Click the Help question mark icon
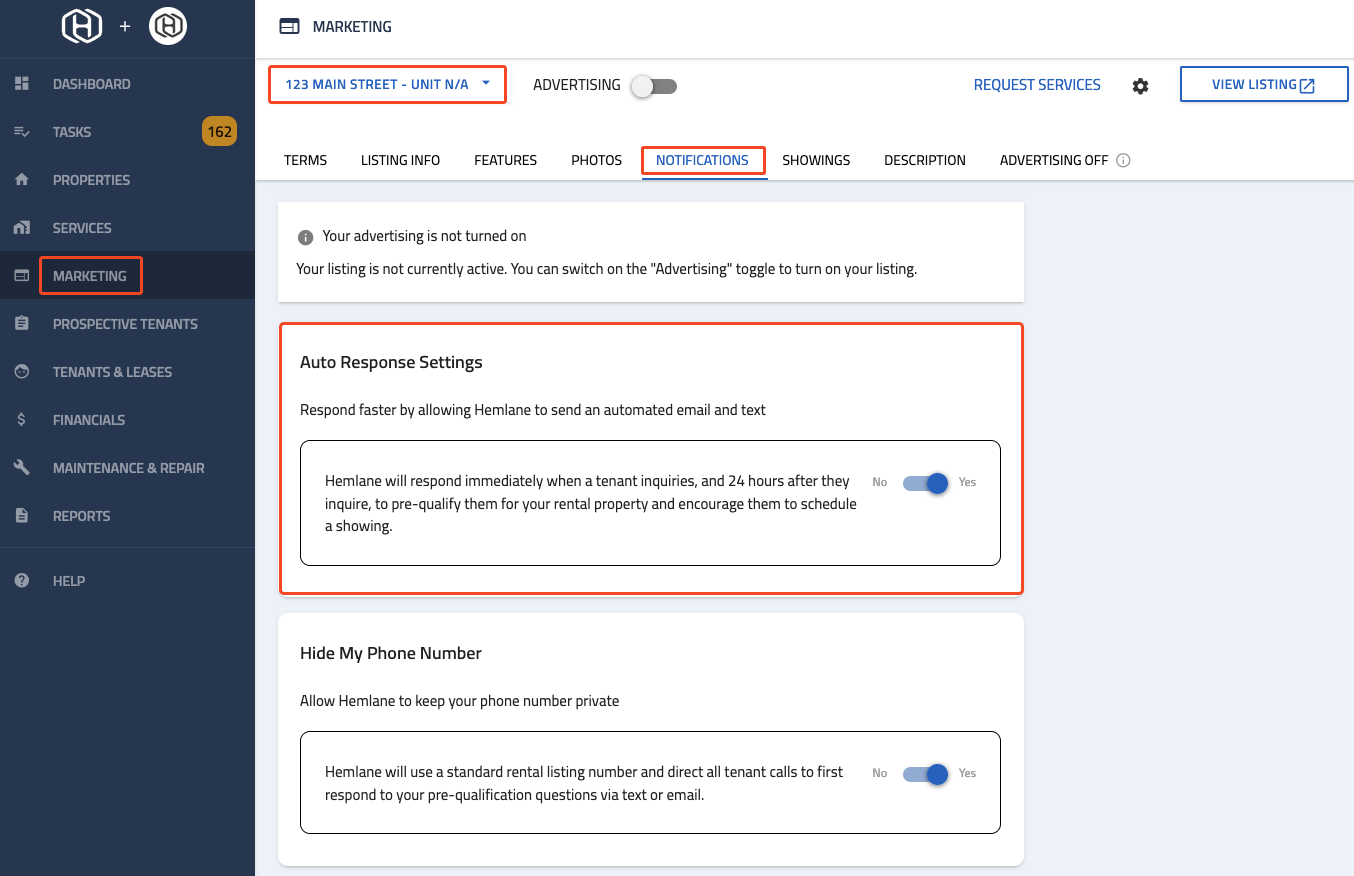The height and width of the screenshot is (876, 1354). click(x=22, y=581)
